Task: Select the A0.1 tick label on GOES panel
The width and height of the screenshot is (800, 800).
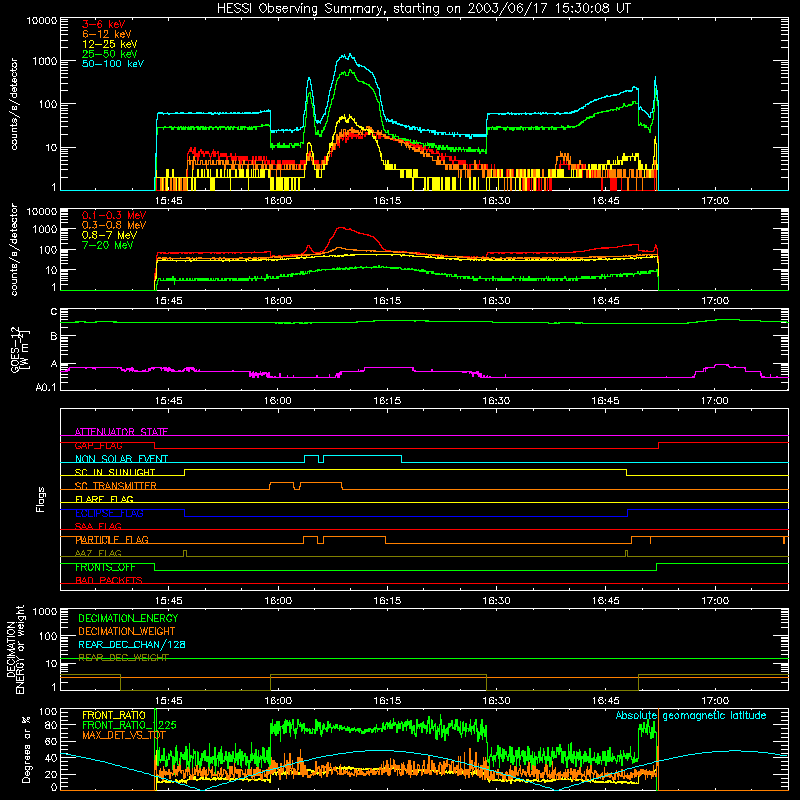Action: (x=46, y=387)
